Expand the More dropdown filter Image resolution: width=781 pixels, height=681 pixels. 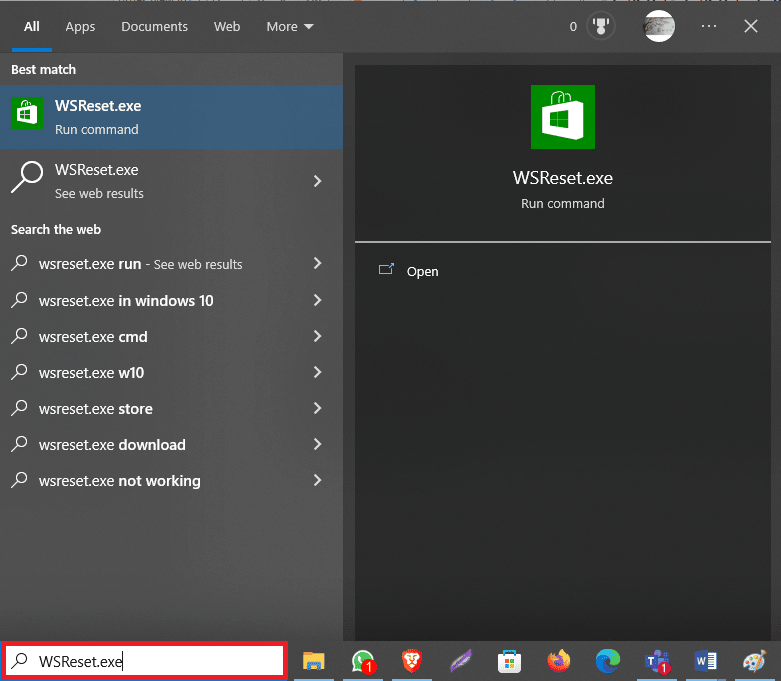tap(290, 26)
